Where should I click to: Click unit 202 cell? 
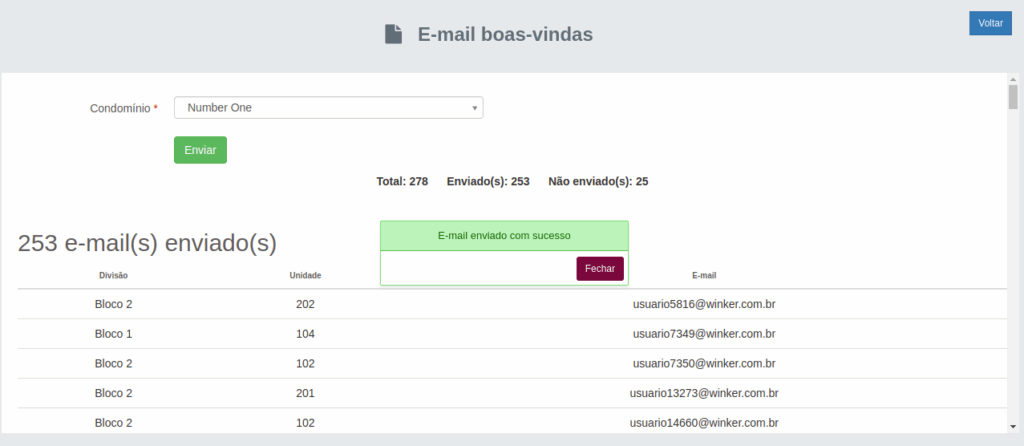[x=305, y=304]
